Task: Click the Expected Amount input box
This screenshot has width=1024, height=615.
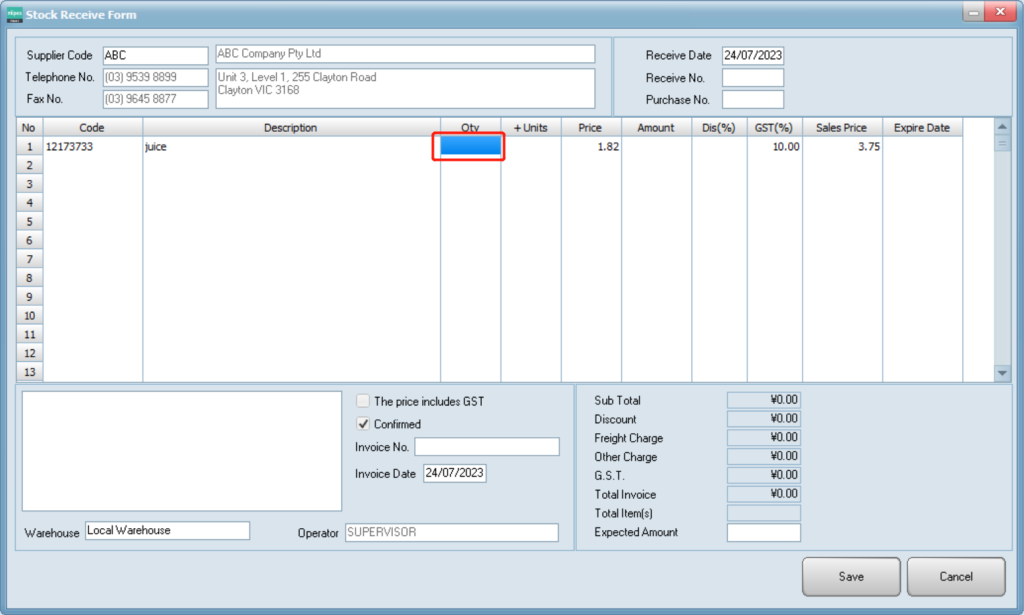Action: coord(763,533)
